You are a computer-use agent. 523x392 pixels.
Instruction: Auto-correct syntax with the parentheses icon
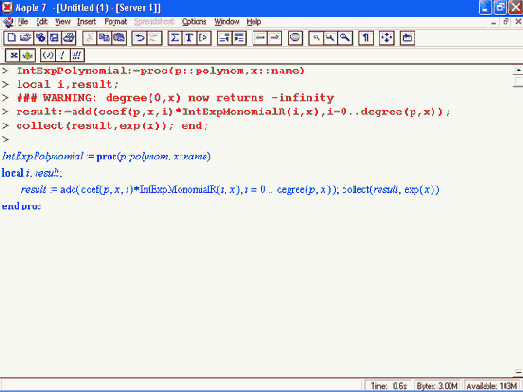(x=48, y=55)
